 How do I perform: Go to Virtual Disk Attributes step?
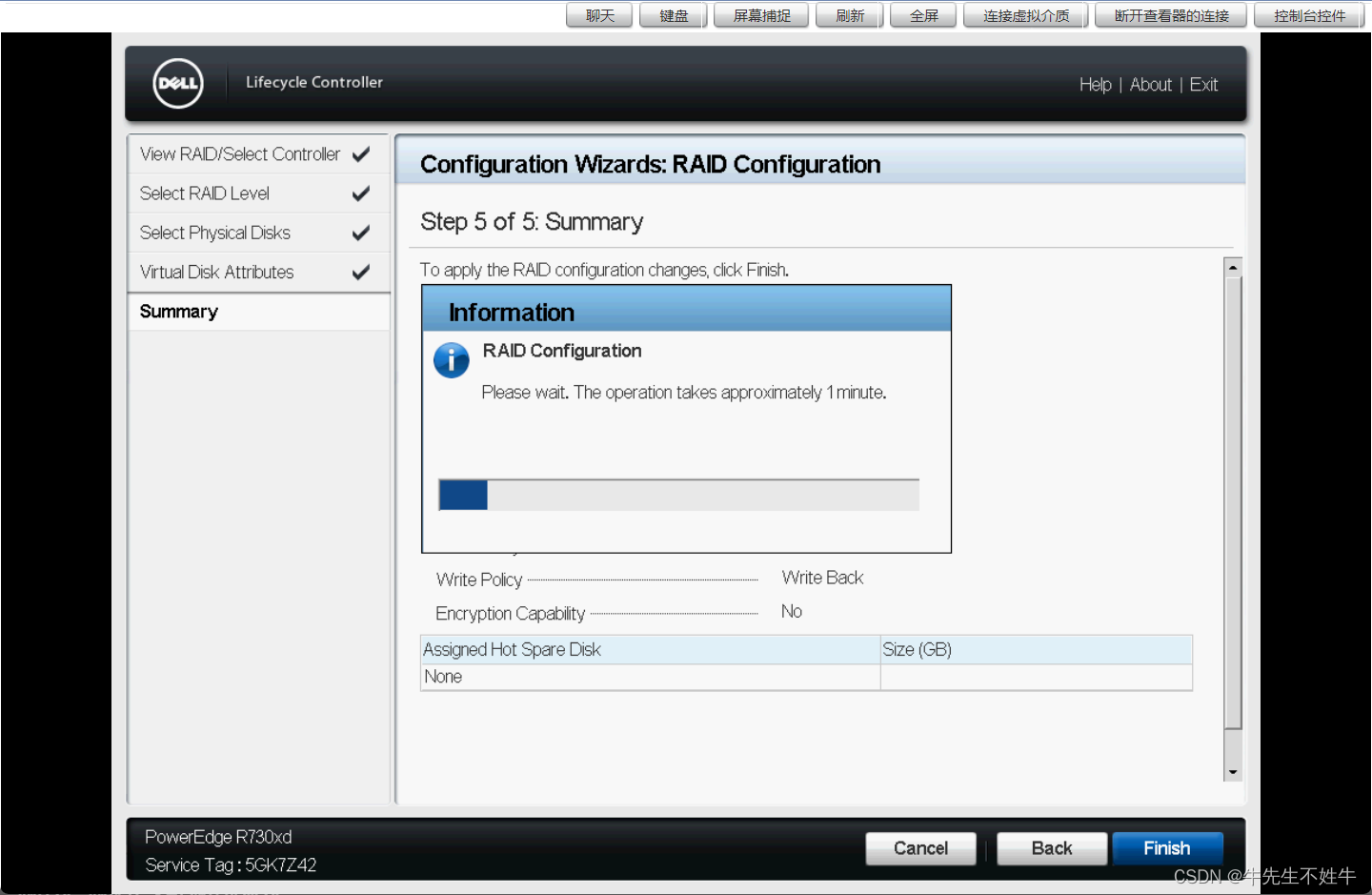[x=258, y=272]
